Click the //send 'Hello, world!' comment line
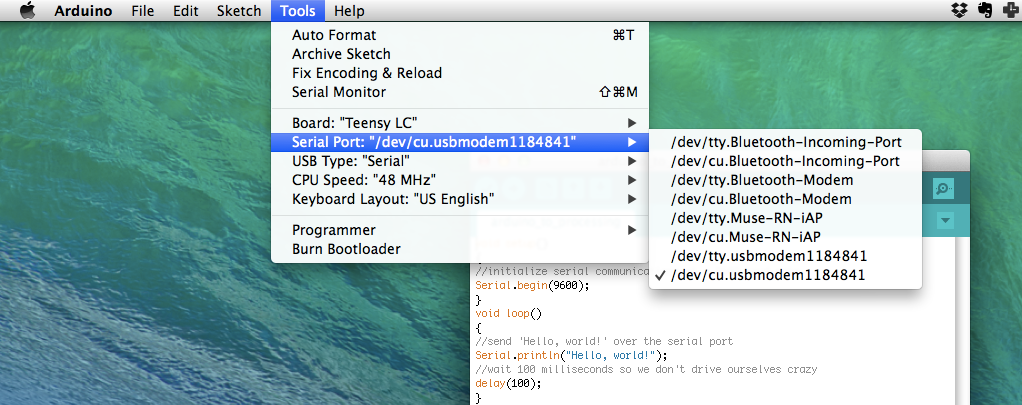 [x=604, y=341]
